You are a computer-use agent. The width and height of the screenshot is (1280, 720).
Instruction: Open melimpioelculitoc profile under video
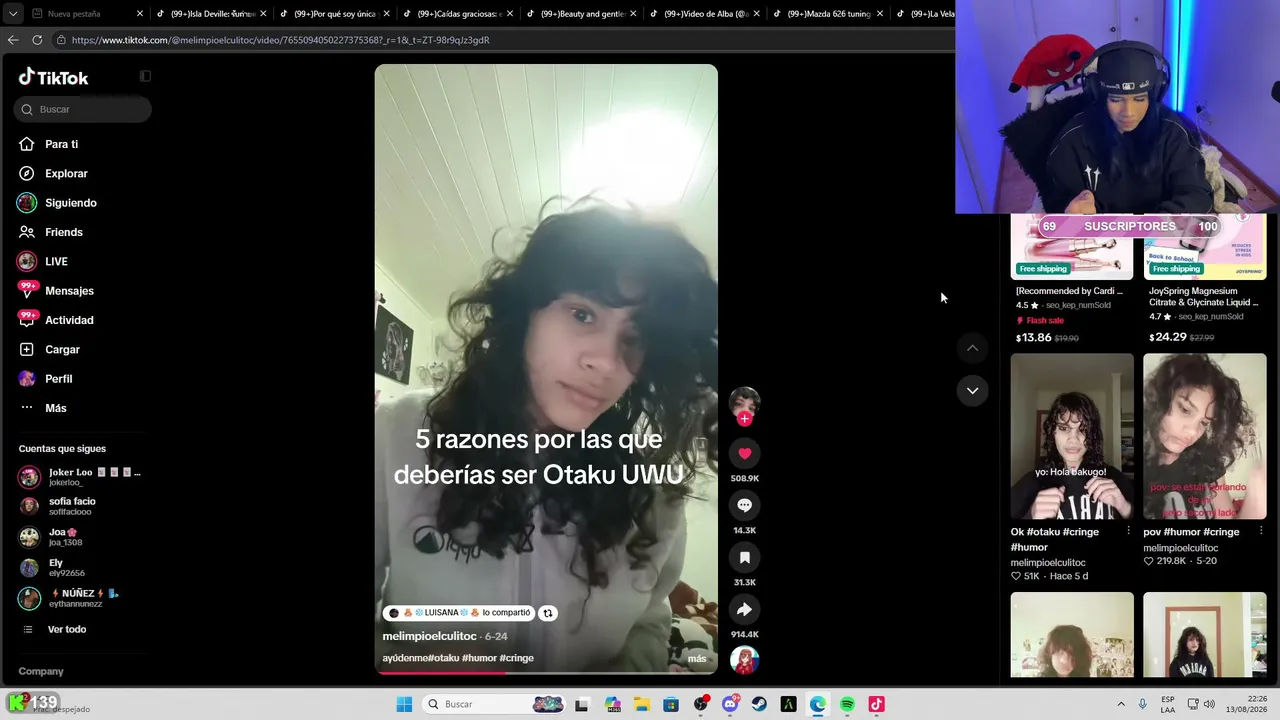pos(429,636)
